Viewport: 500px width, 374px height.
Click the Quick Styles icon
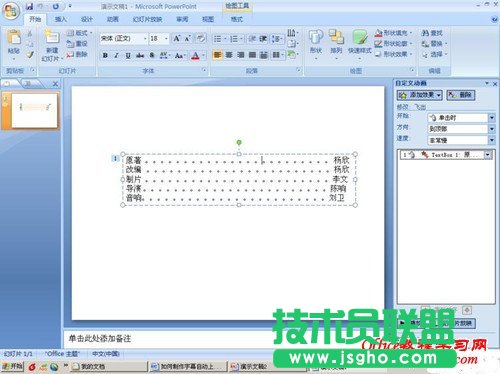[x=359, y=37]
